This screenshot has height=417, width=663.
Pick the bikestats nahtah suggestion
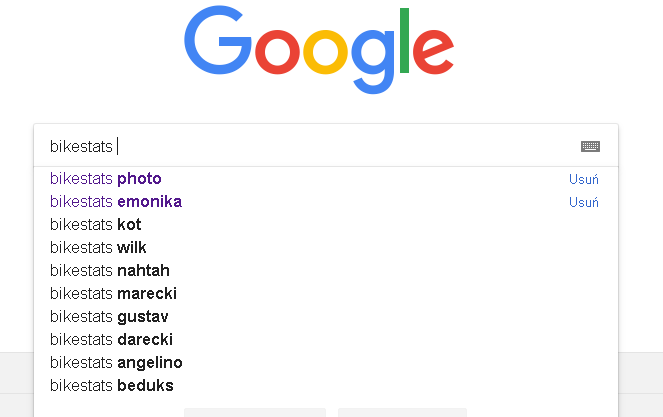[x=326, y=271]
